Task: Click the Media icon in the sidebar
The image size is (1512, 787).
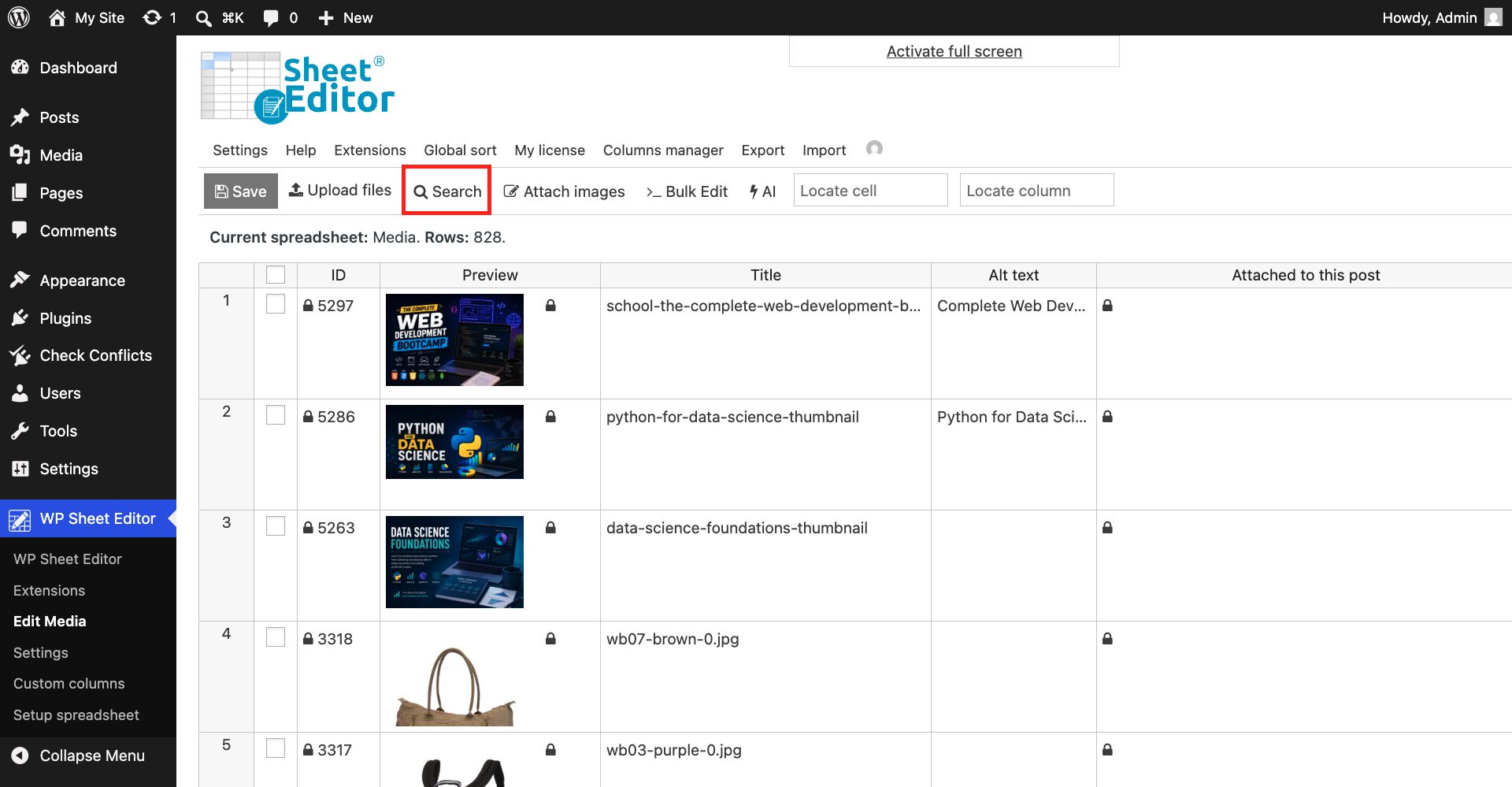Action: click(20, 155)
